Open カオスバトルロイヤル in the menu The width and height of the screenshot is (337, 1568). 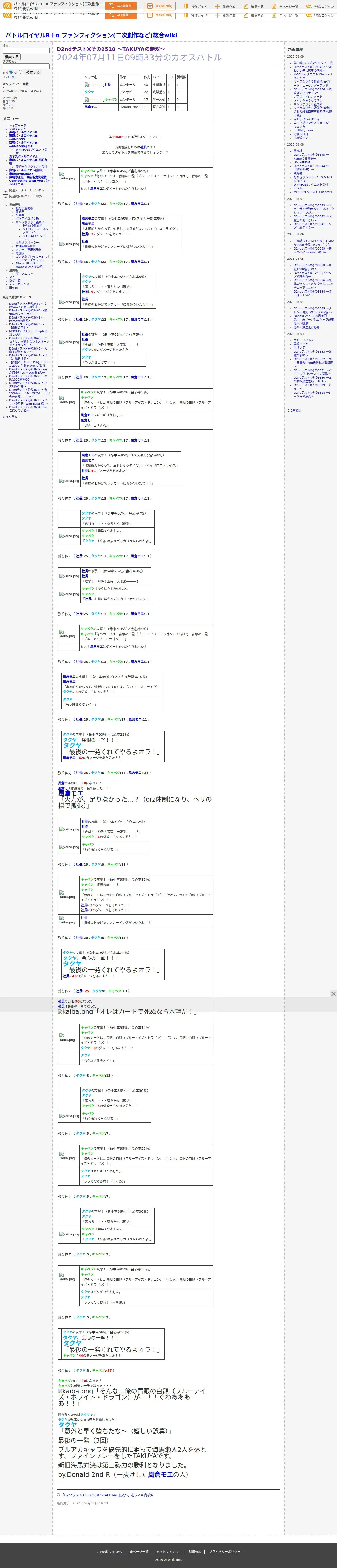tap(23, 157)
